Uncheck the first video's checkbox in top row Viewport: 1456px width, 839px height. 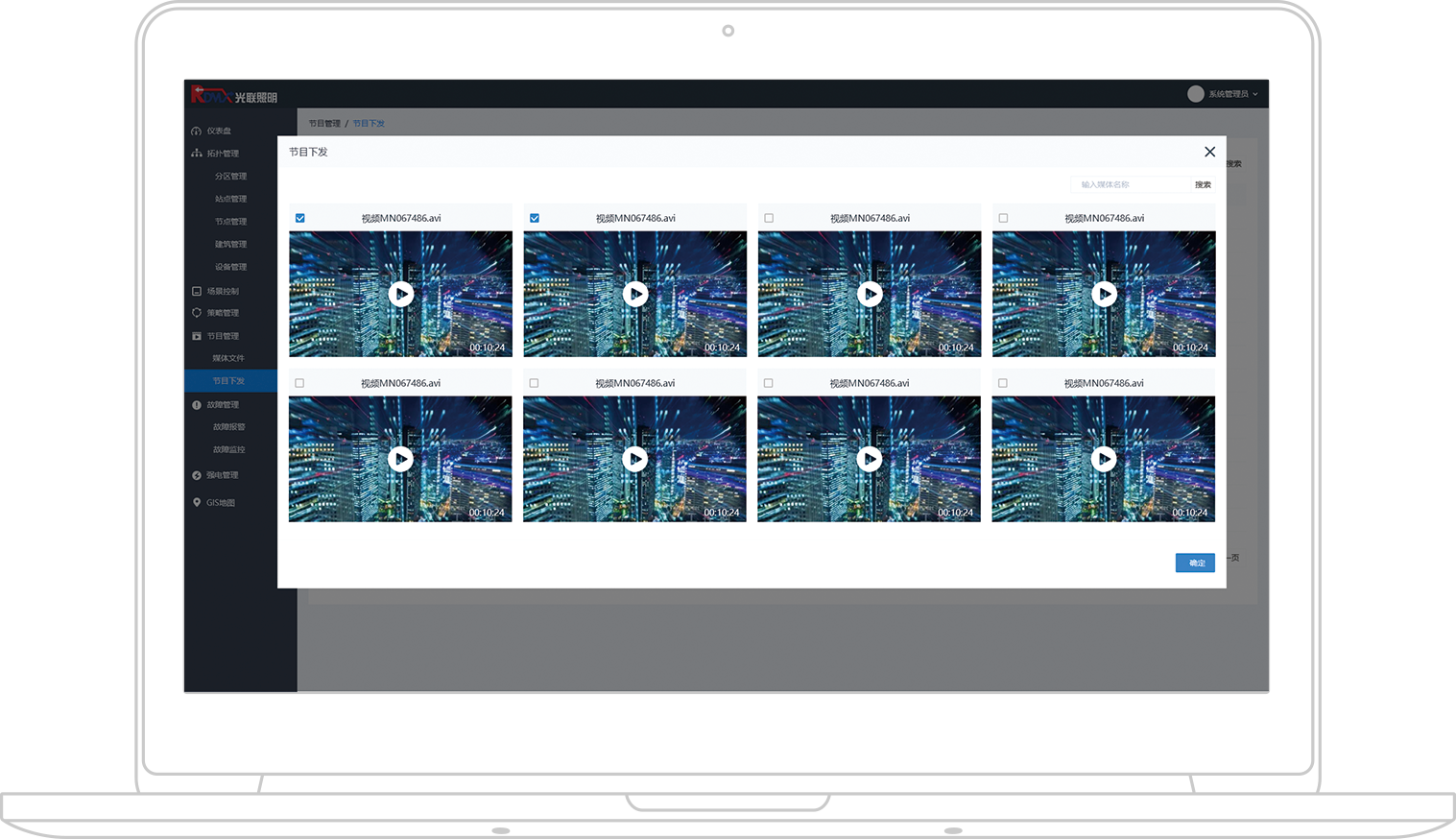(x=300, y=218)
